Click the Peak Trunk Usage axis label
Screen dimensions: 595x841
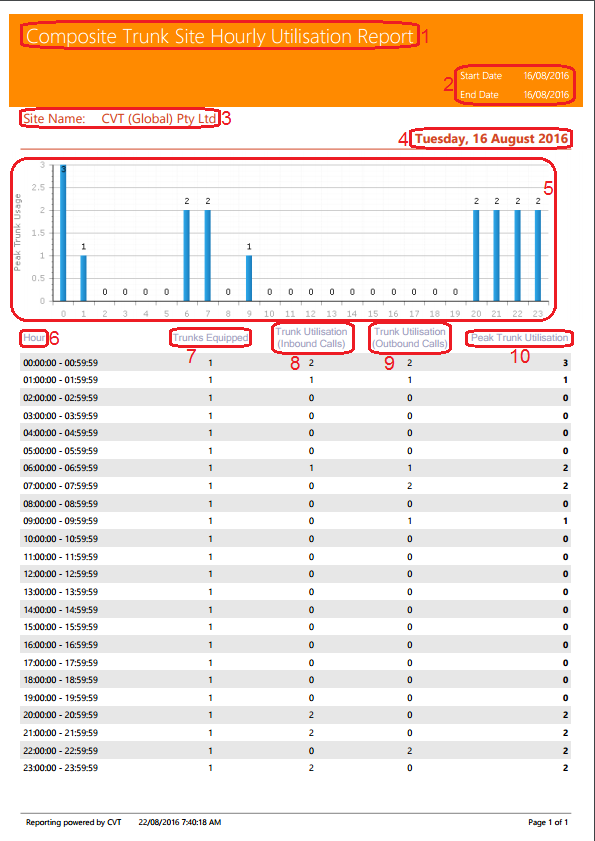pos(17,232)
